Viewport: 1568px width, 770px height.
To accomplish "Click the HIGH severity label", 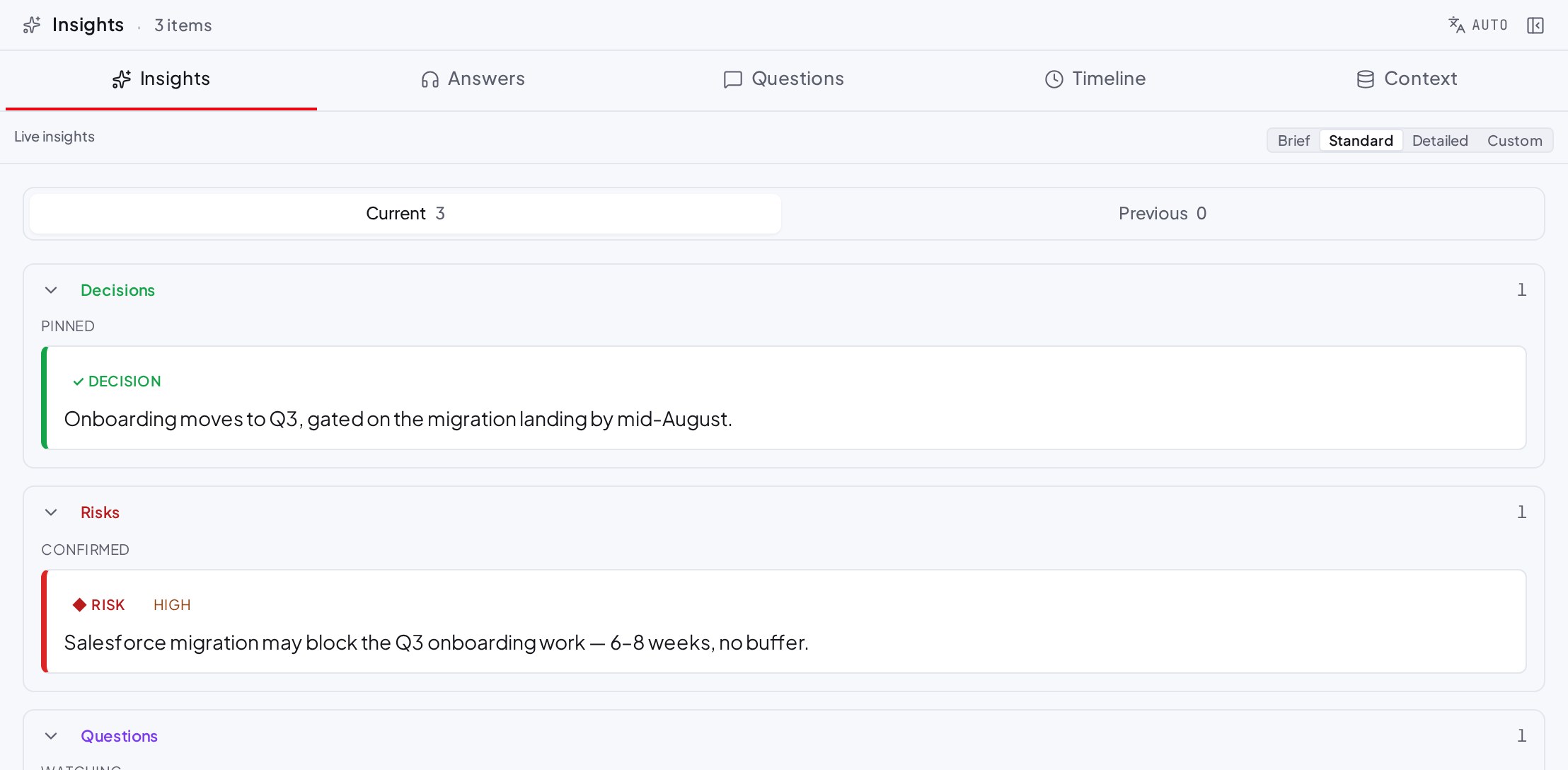I will point(172,605).
